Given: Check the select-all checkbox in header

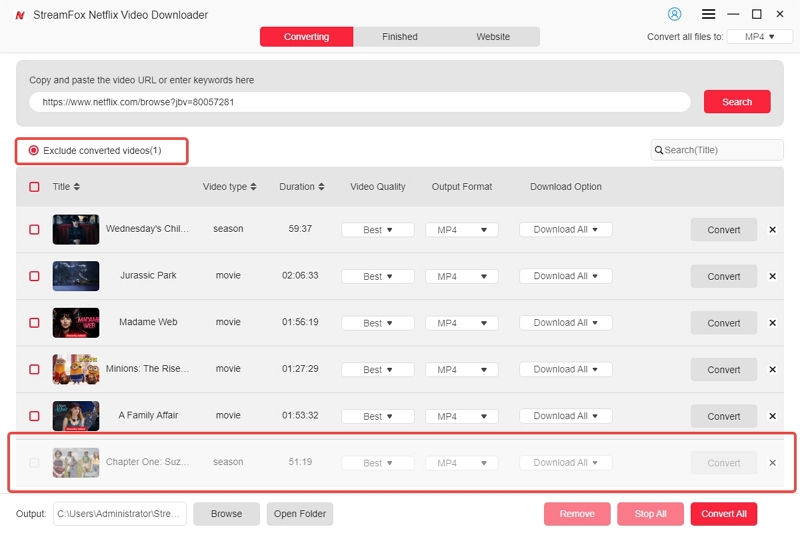Looking at the screenshot, I should (x=34, y=187).
